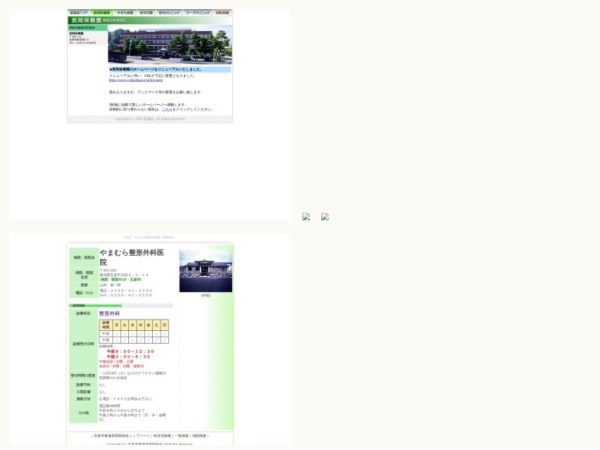Click the 長岡保養園 green banner title

pos(86,20)
